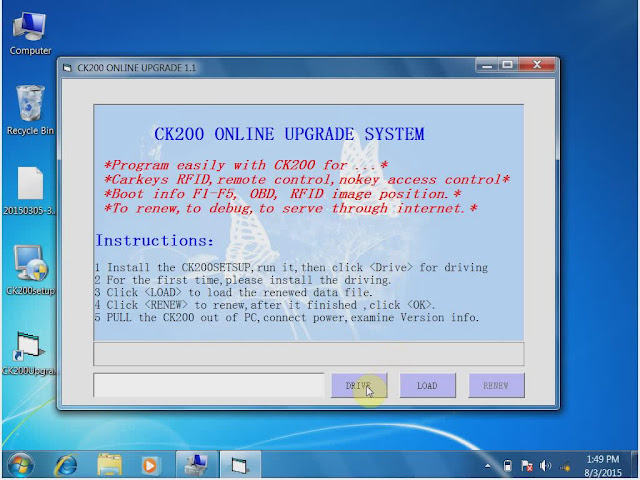This screenshot has width=640, height=480.
Task: Open Windows Media Player from taskbar
Action: coord(150,465)
